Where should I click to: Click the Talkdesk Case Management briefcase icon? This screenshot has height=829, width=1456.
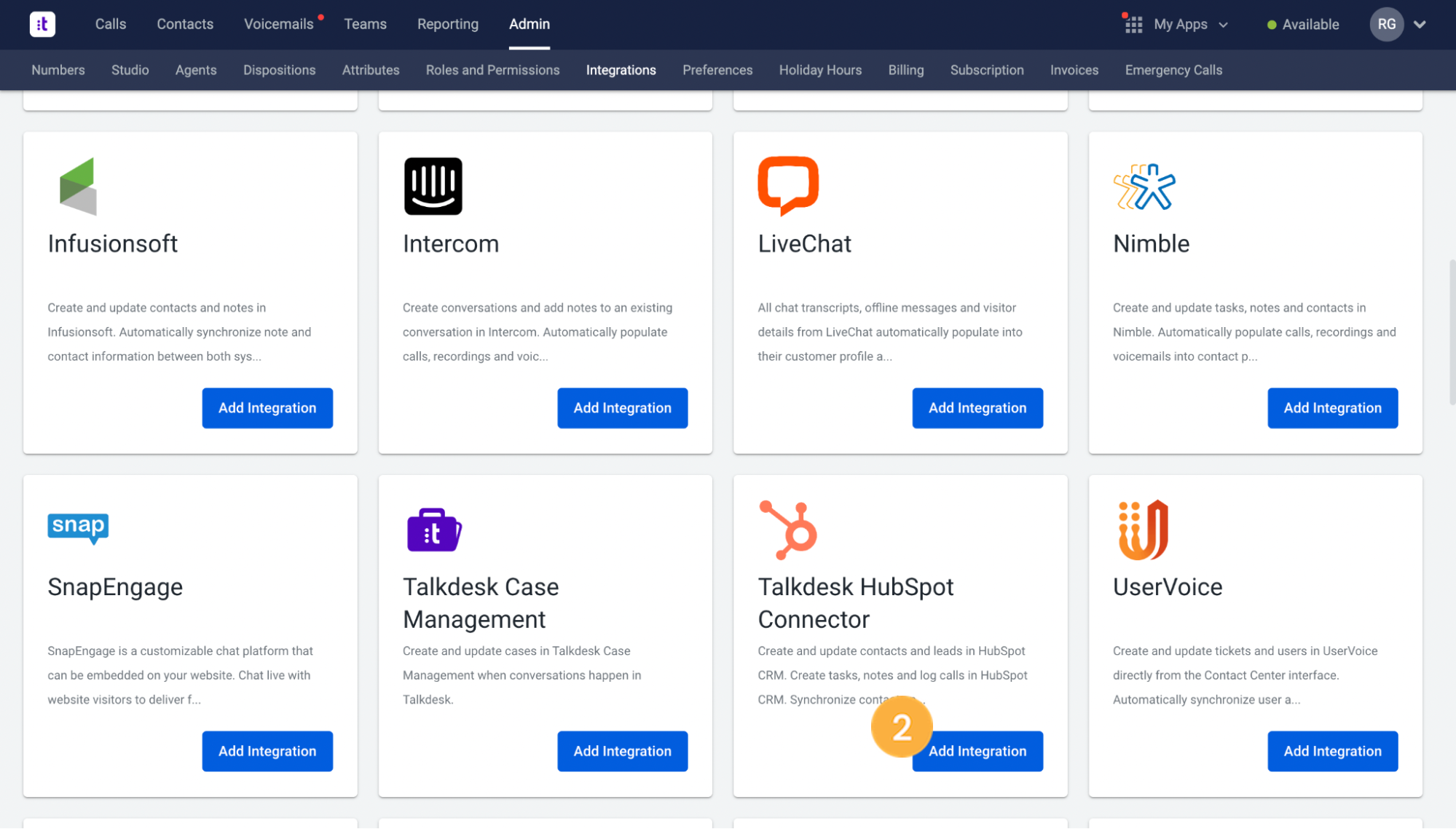[434, 530]
